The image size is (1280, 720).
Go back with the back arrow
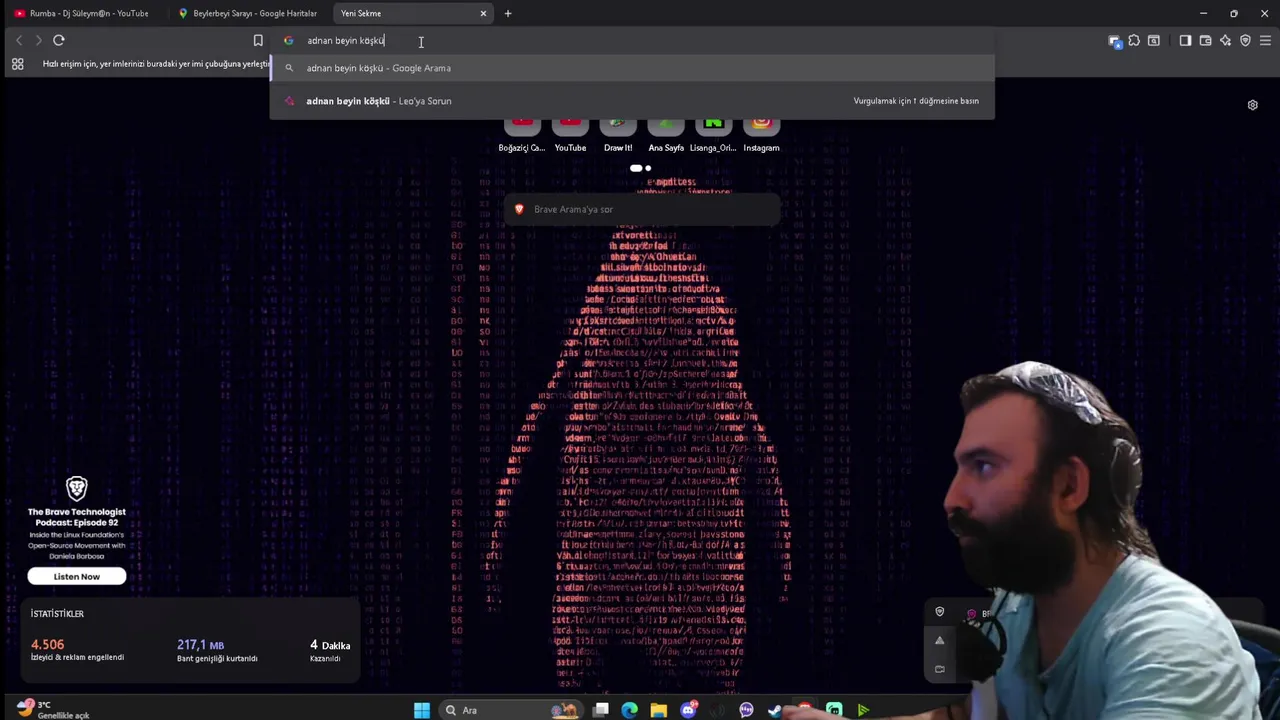point(18,40)
